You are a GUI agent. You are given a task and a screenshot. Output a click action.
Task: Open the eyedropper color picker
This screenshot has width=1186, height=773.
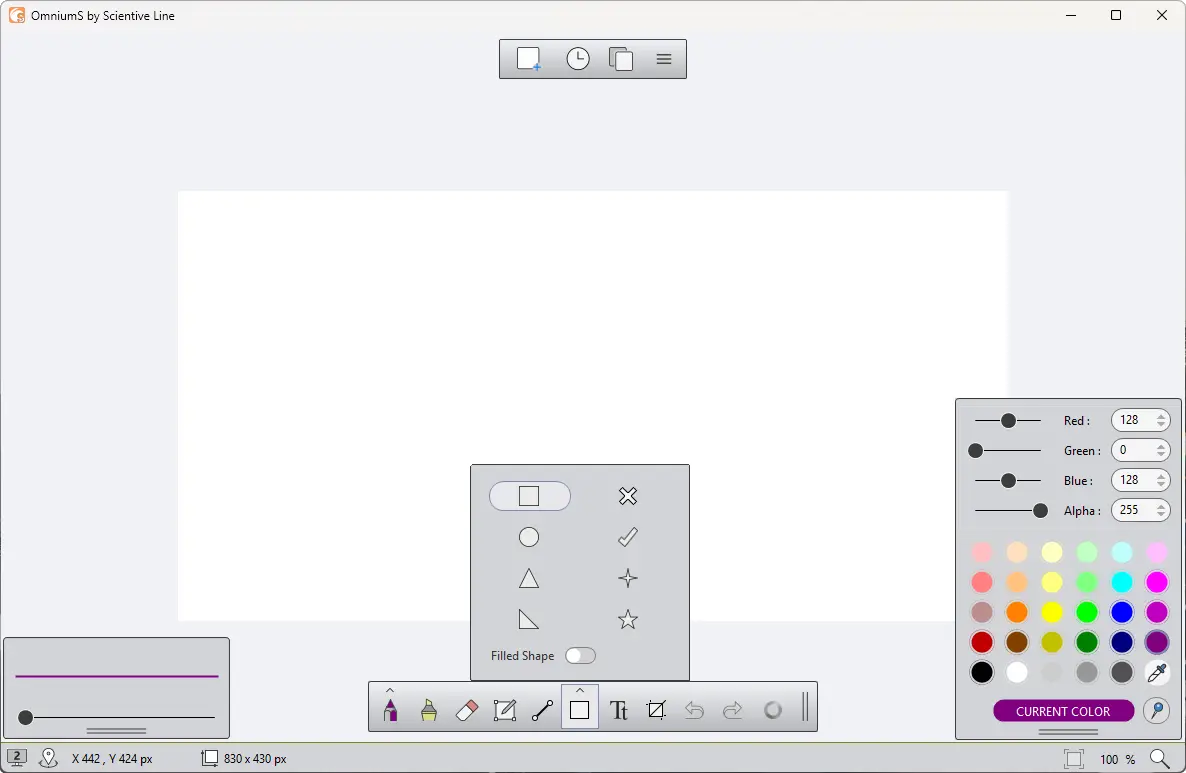(x=1157, y=672)
